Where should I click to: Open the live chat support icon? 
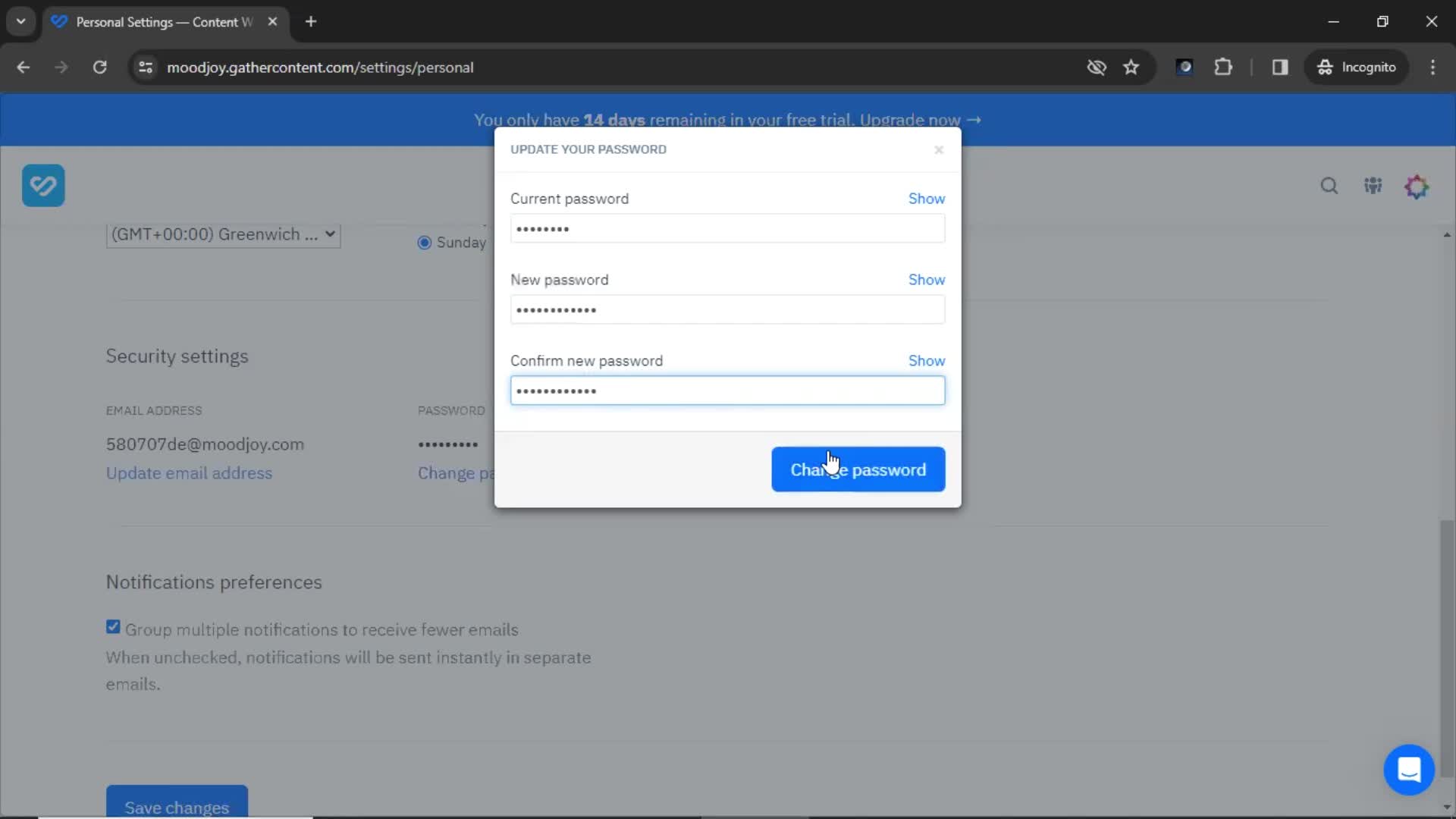pyautogui.click(x=1409, y=769)
